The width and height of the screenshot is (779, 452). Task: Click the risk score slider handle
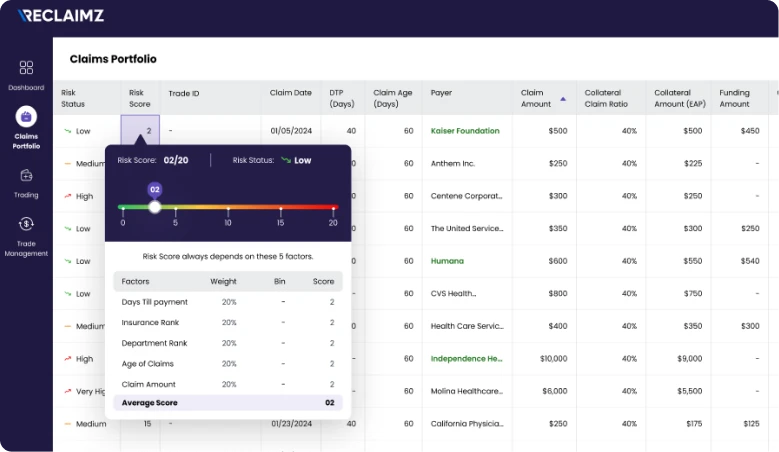pos(154,207)
